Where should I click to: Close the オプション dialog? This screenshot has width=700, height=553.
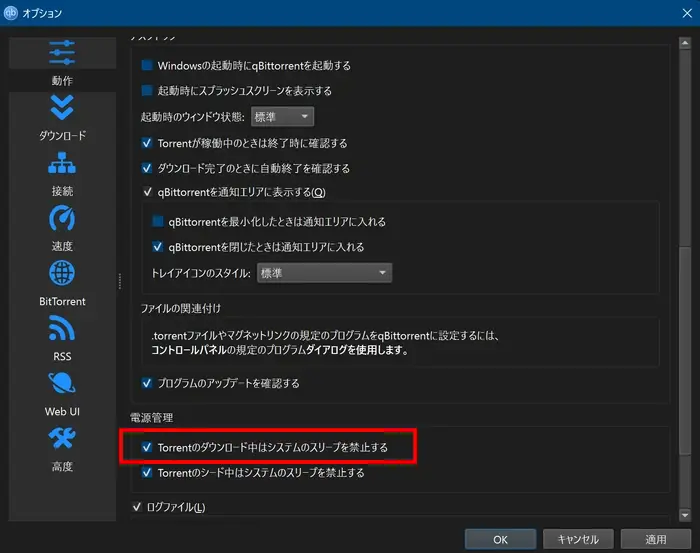point(687,13)
